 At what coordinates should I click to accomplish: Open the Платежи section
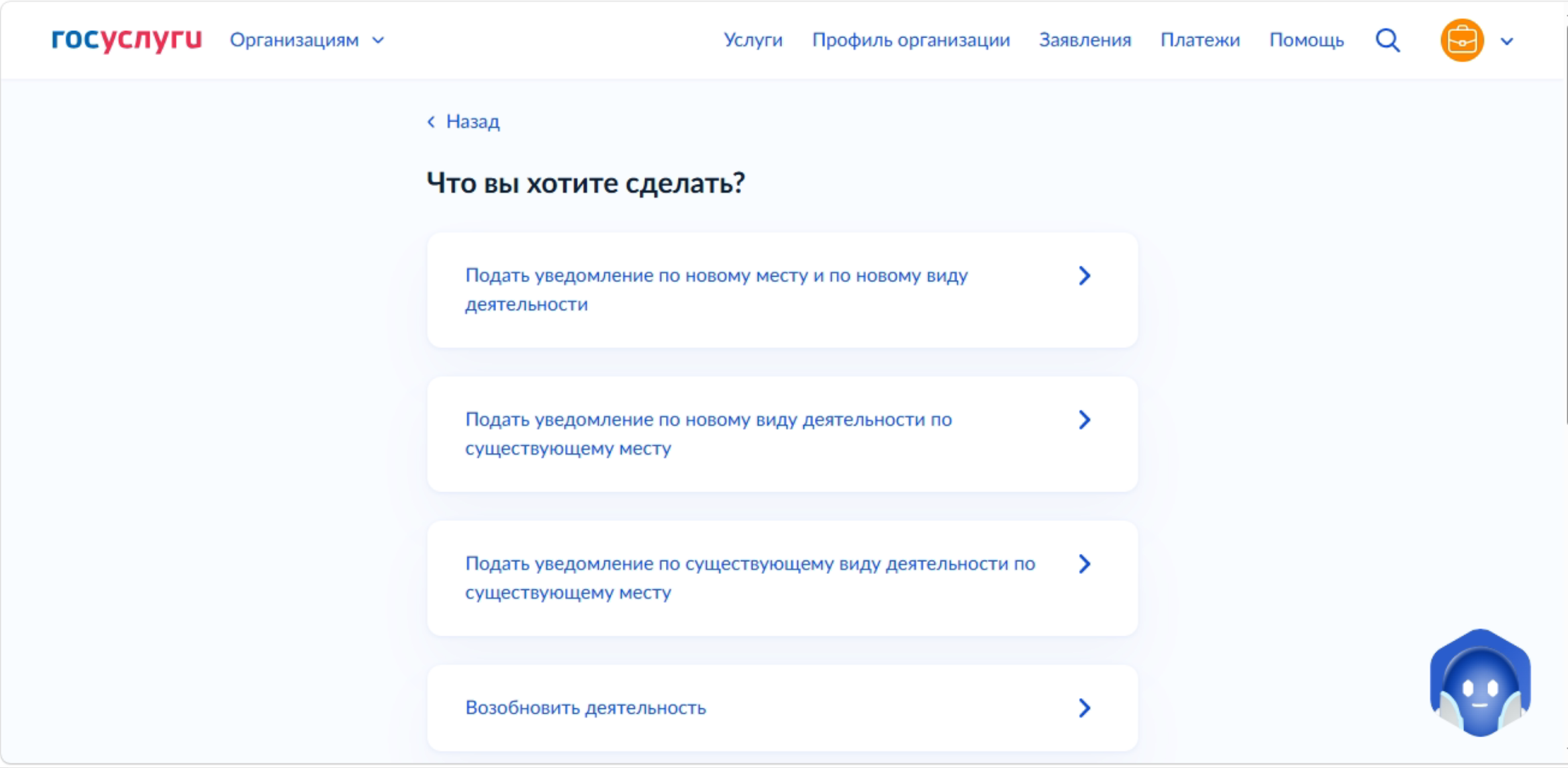(x=1200, y=40)
